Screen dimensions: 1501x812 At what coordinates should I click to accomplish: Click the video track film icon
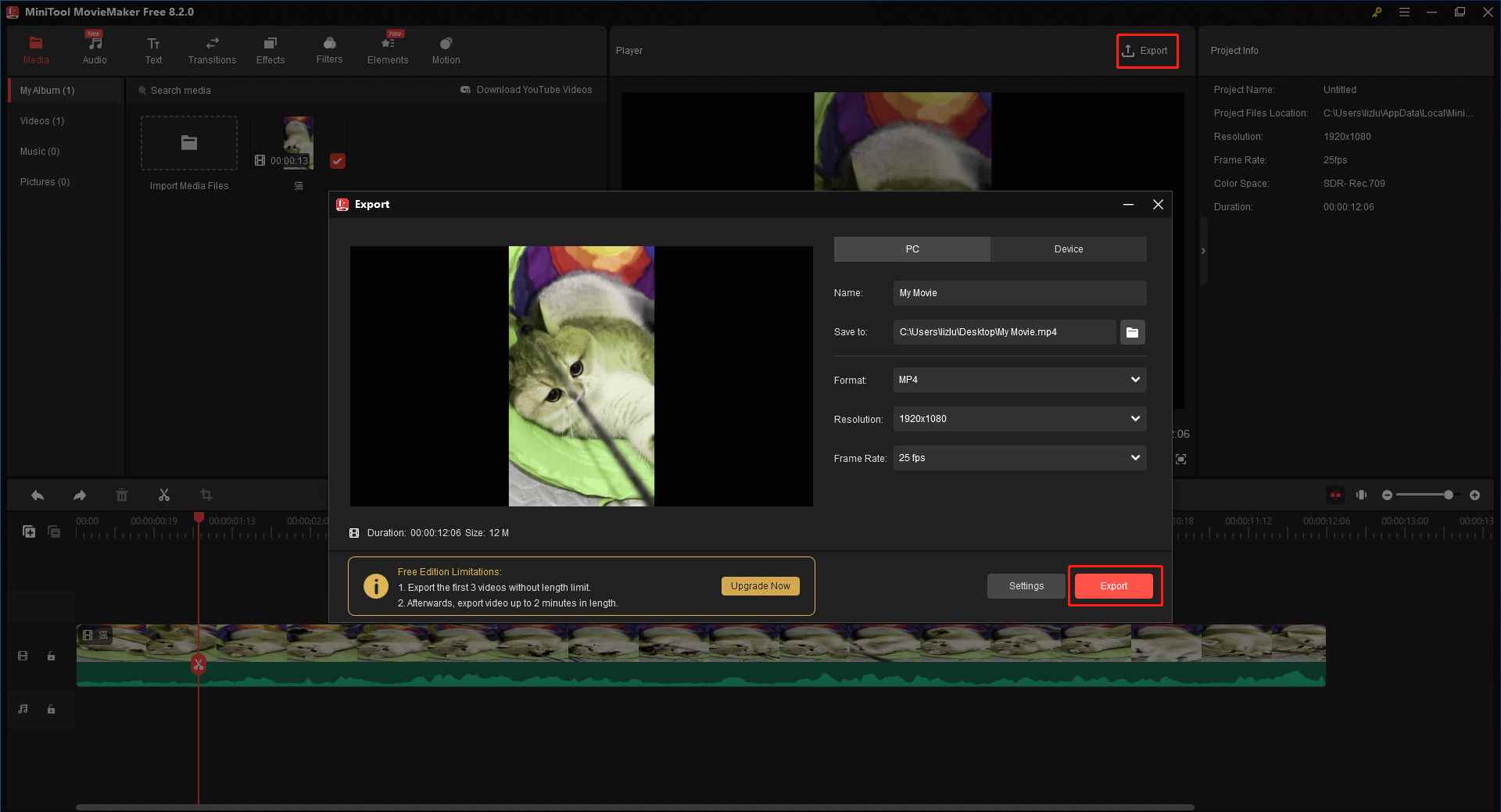point(23,656)
